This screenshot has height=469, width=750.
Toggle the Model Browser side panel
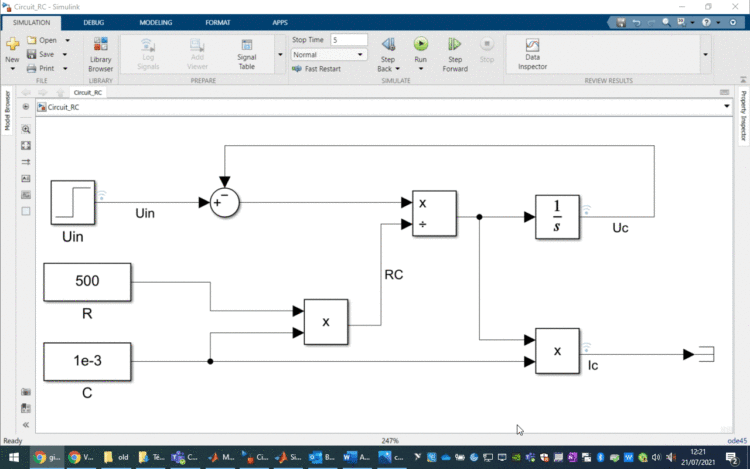(6, 110)
